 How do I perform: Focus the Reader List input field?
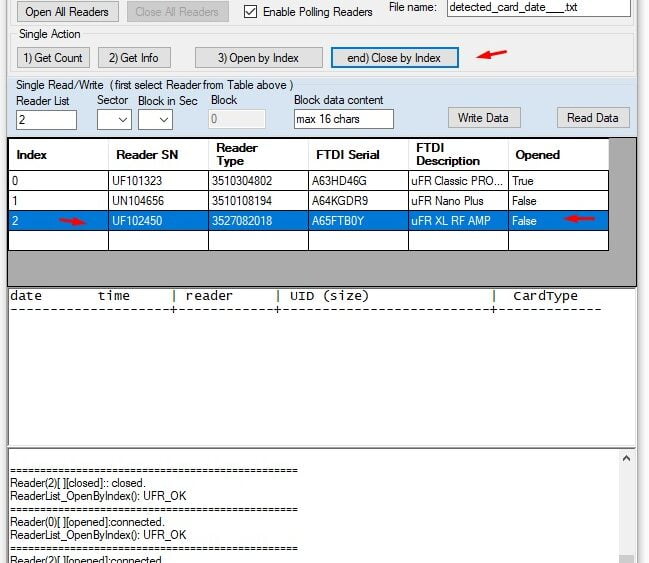[x=46, y=120]
